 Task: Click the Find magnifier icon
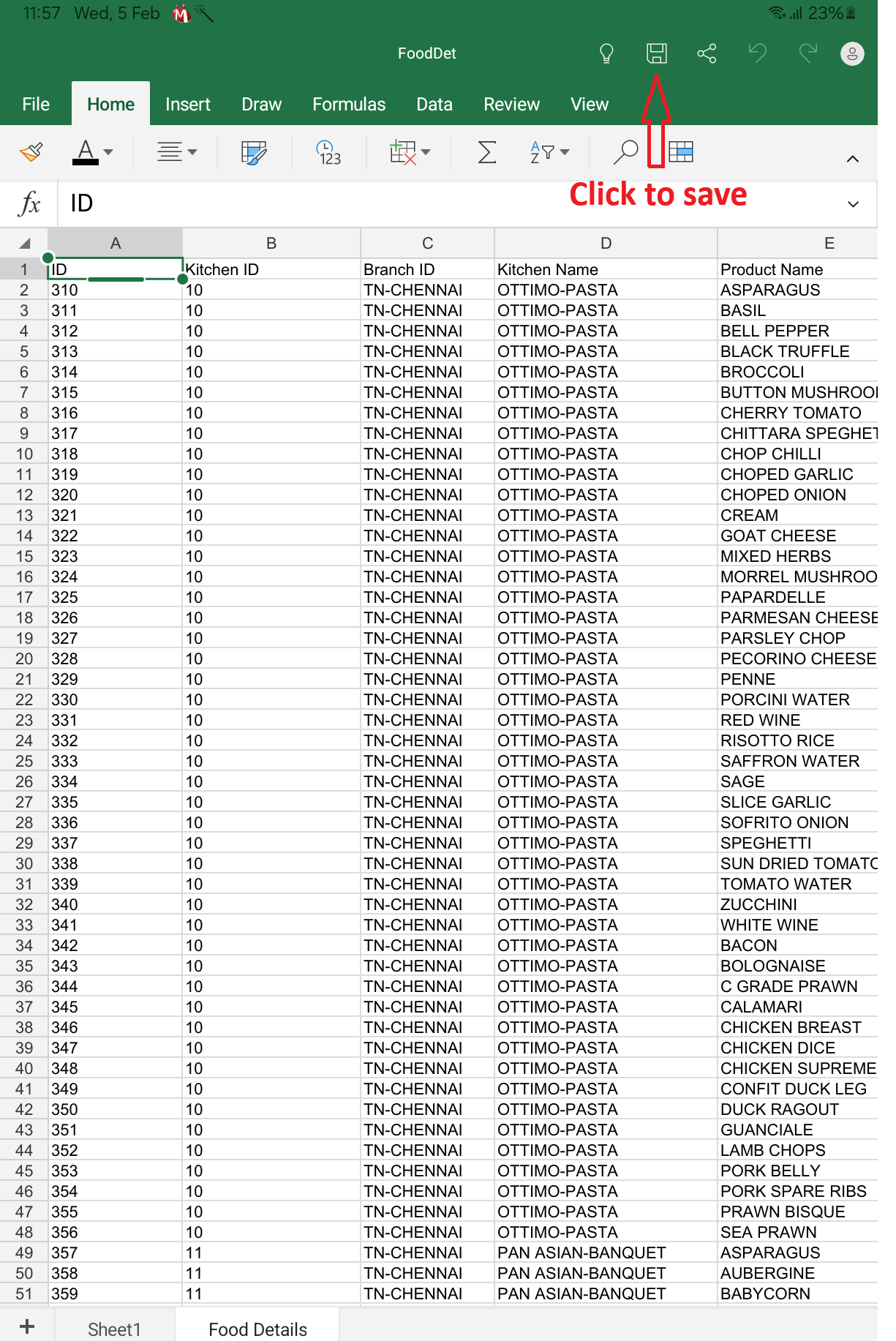coord(625,152)
